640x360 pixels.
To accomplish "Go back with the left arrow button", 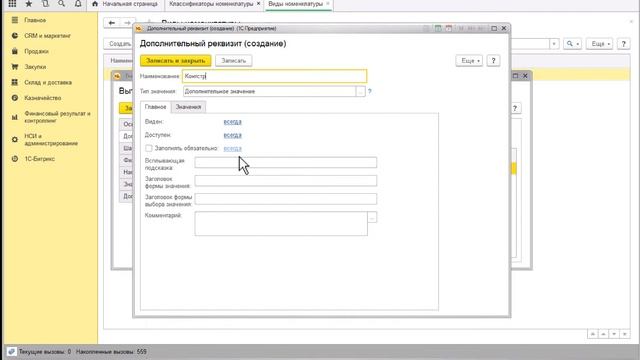I will coord(112,23).
